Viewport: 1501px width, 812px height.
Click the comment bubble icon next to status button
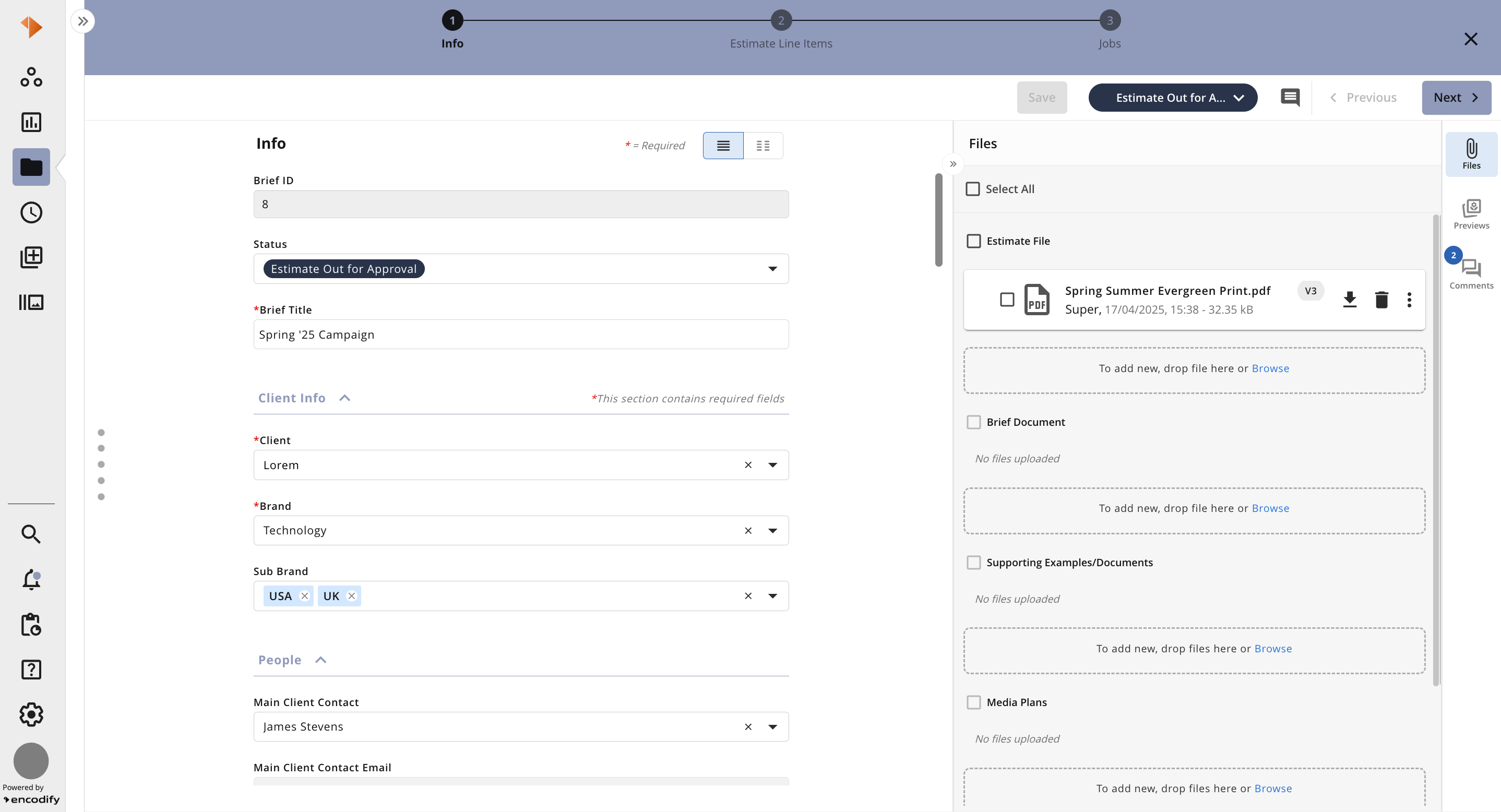[1290, 97]
